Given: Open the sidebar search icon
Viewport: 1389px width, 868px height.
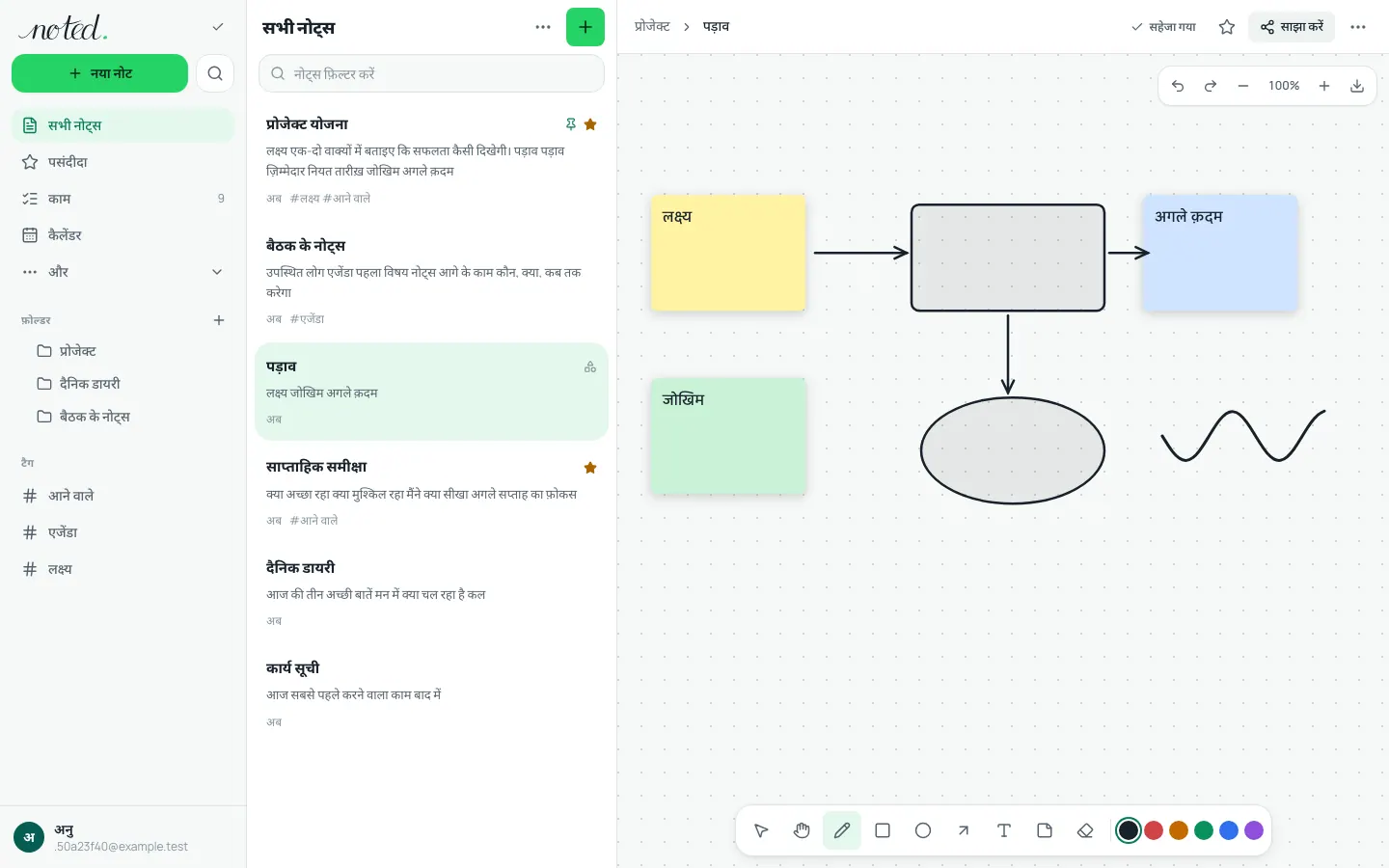Looking at the screenshot, I should [x=215, y=73].
